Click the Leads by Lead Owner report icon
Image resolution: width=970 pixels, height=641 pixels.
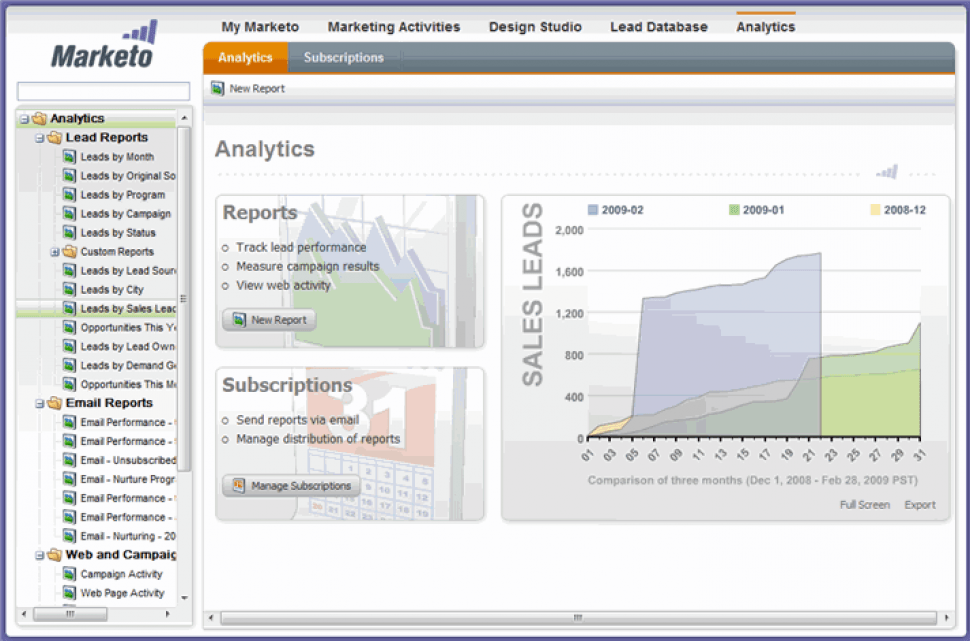[69, 346]
